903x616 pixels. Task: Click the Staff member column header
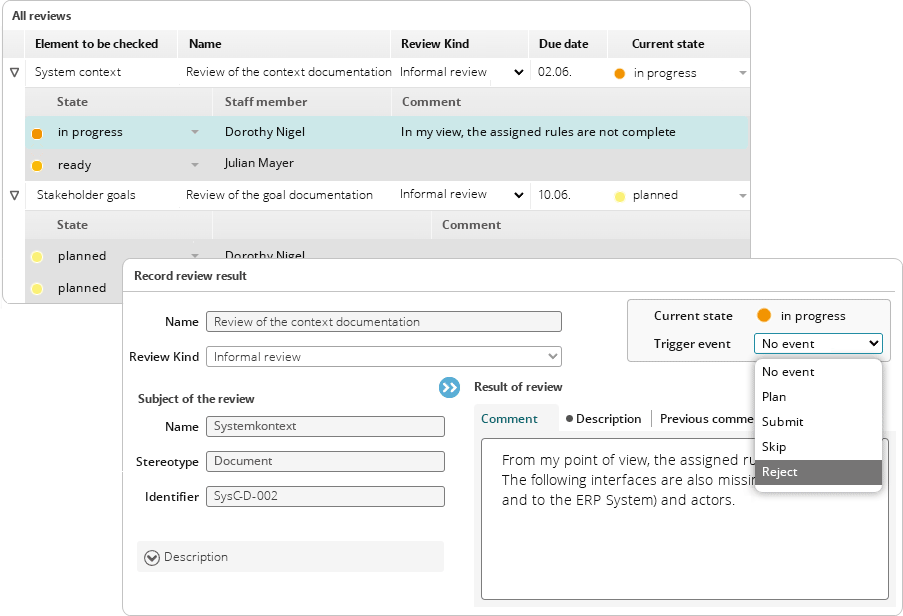265,102
